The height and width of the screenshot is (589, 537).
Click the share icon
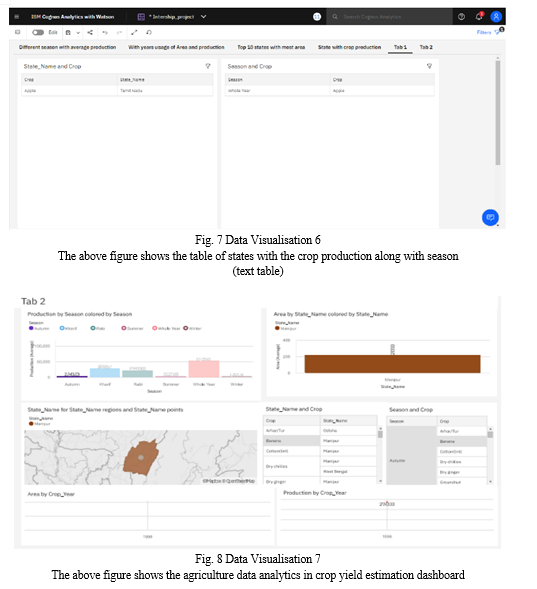[x=90, y=32]
